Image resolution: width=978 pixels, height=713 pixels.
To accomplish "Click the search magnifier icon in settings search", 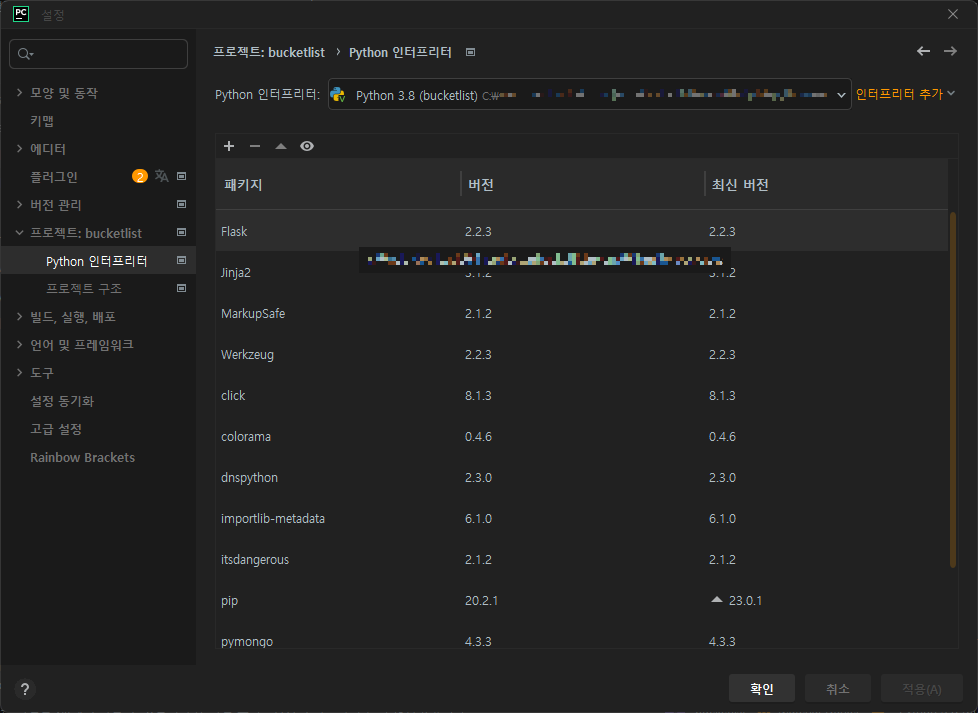I will [25, 54].
